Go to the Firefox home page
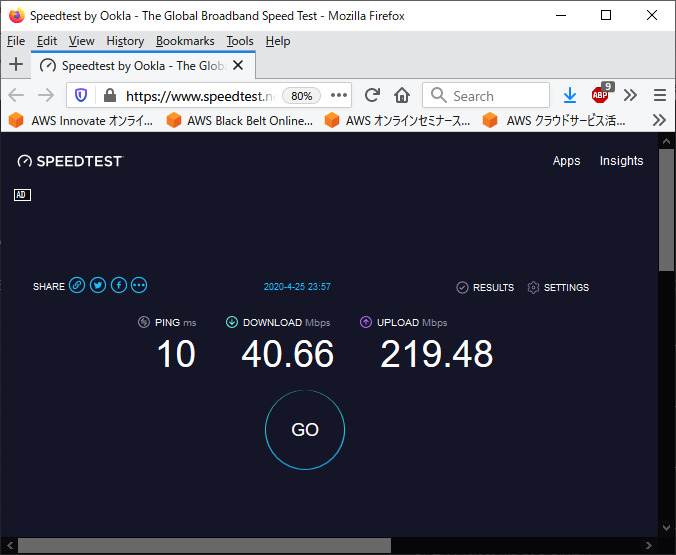The image size is (676, 555). click(402, 95)
